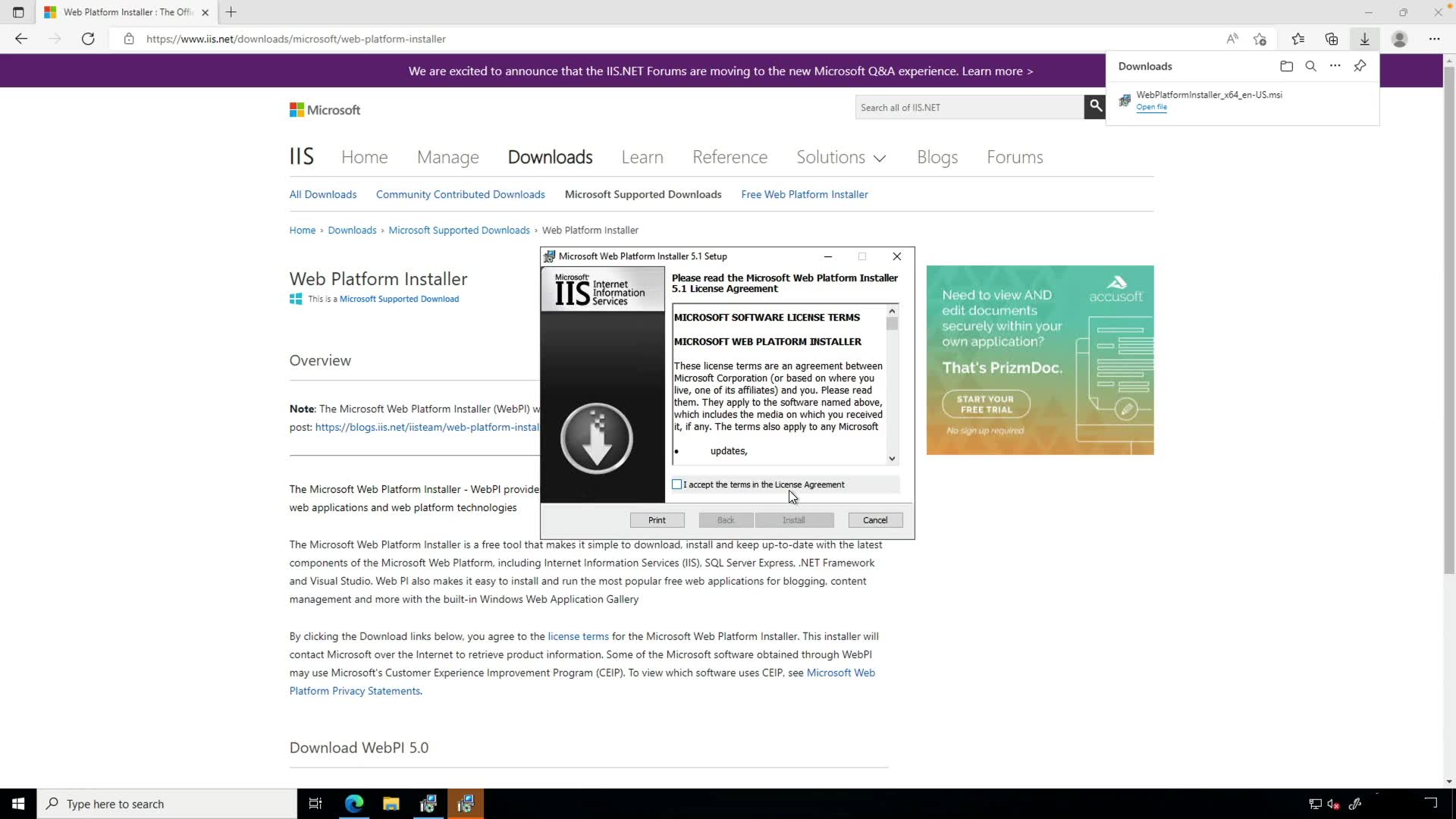Image resolution: width=1456 pixels, height=819 pixels.
Task: Select Community Contributed Downloads tab
Action: 460,194
